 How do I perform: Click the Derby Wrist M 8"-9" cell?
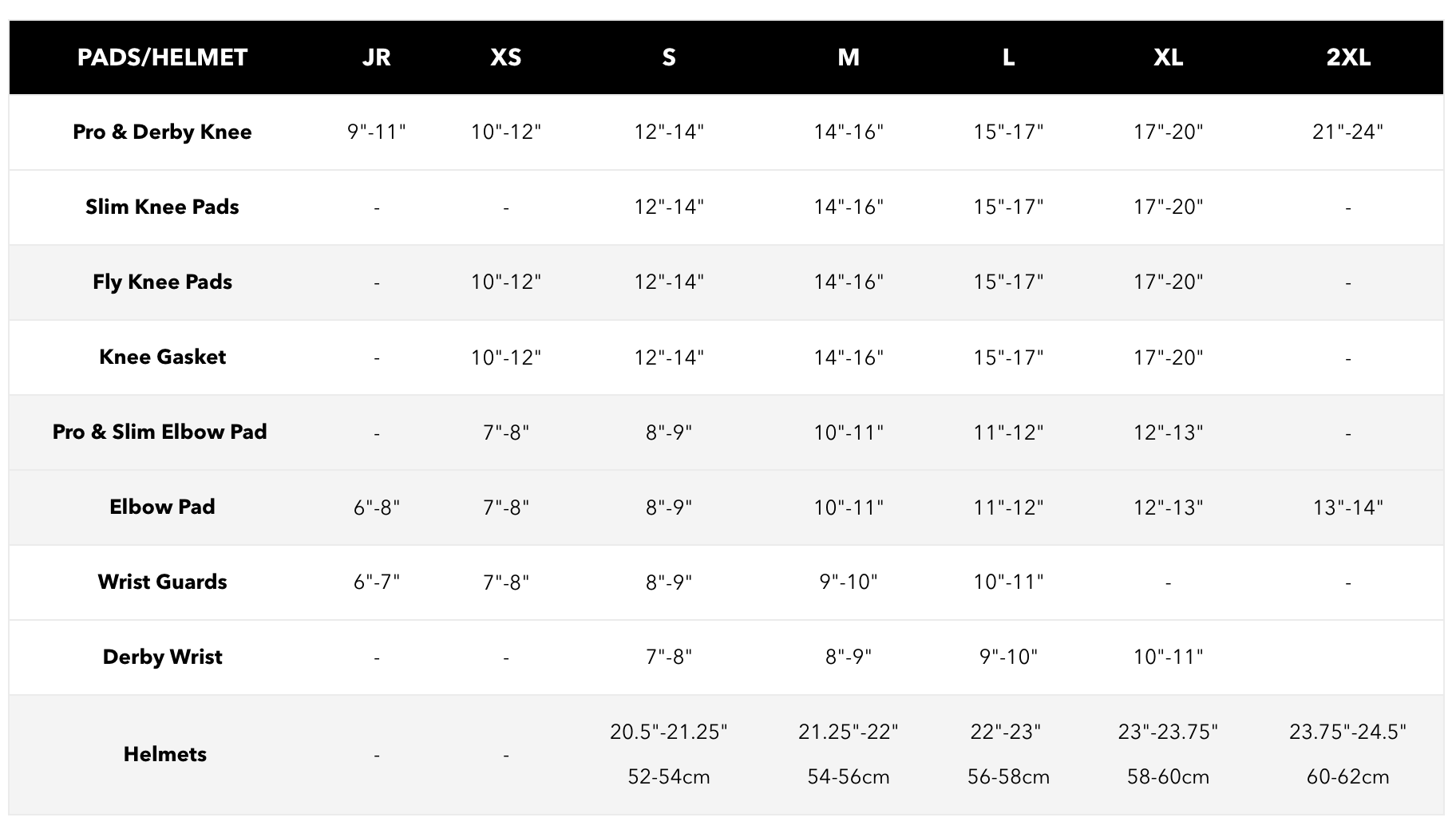848,657
